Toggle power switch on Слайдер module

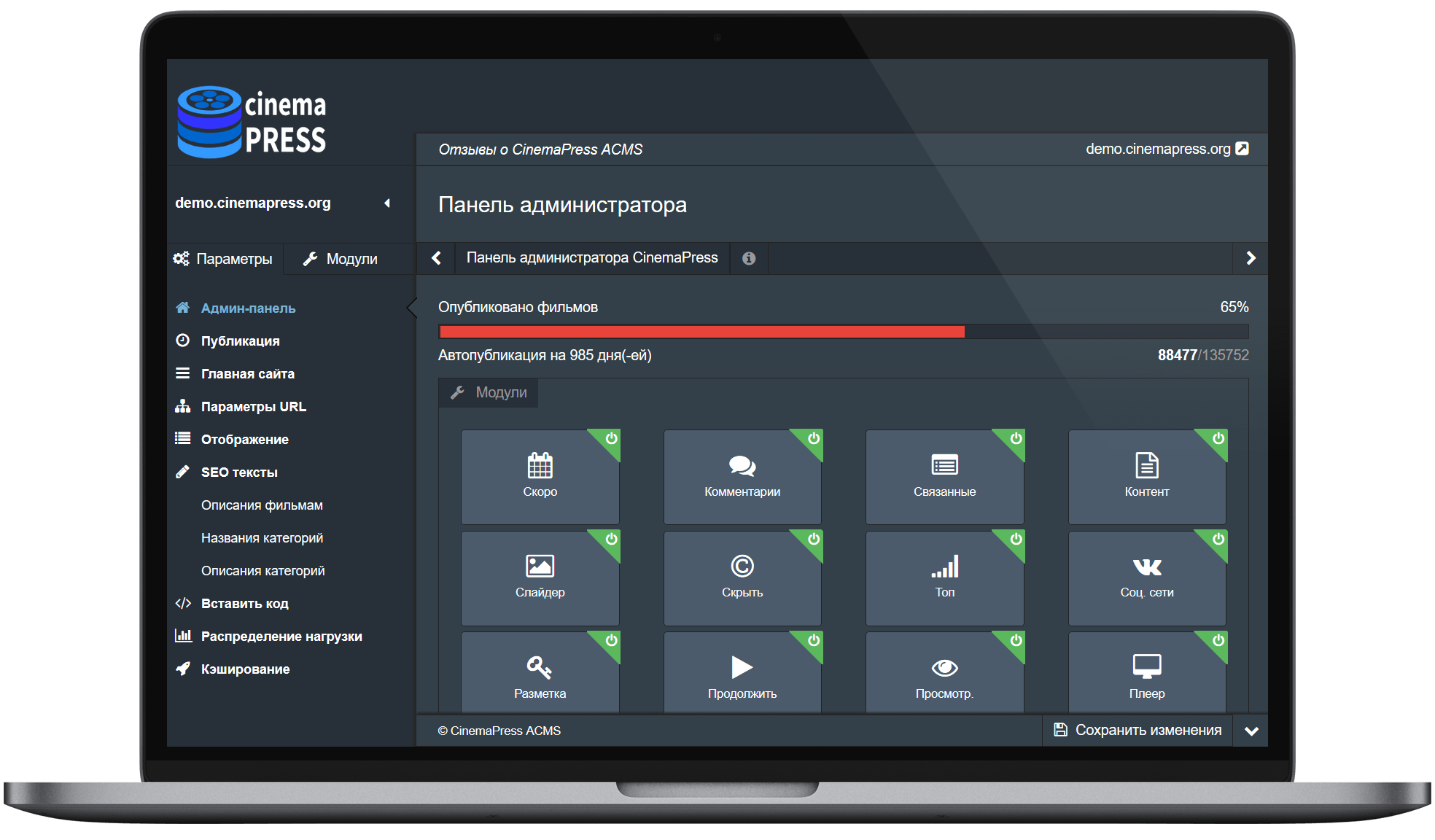click(x=611, y=539)
